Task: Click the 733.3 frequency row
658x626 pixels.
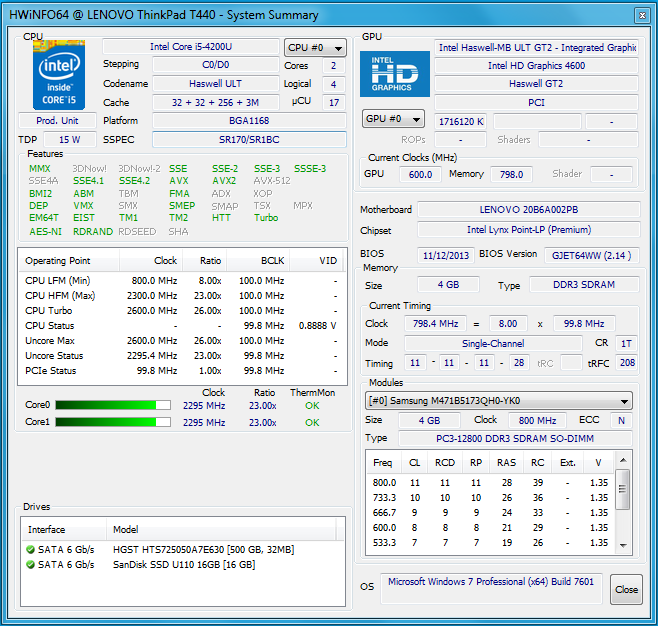Action: 491,498
